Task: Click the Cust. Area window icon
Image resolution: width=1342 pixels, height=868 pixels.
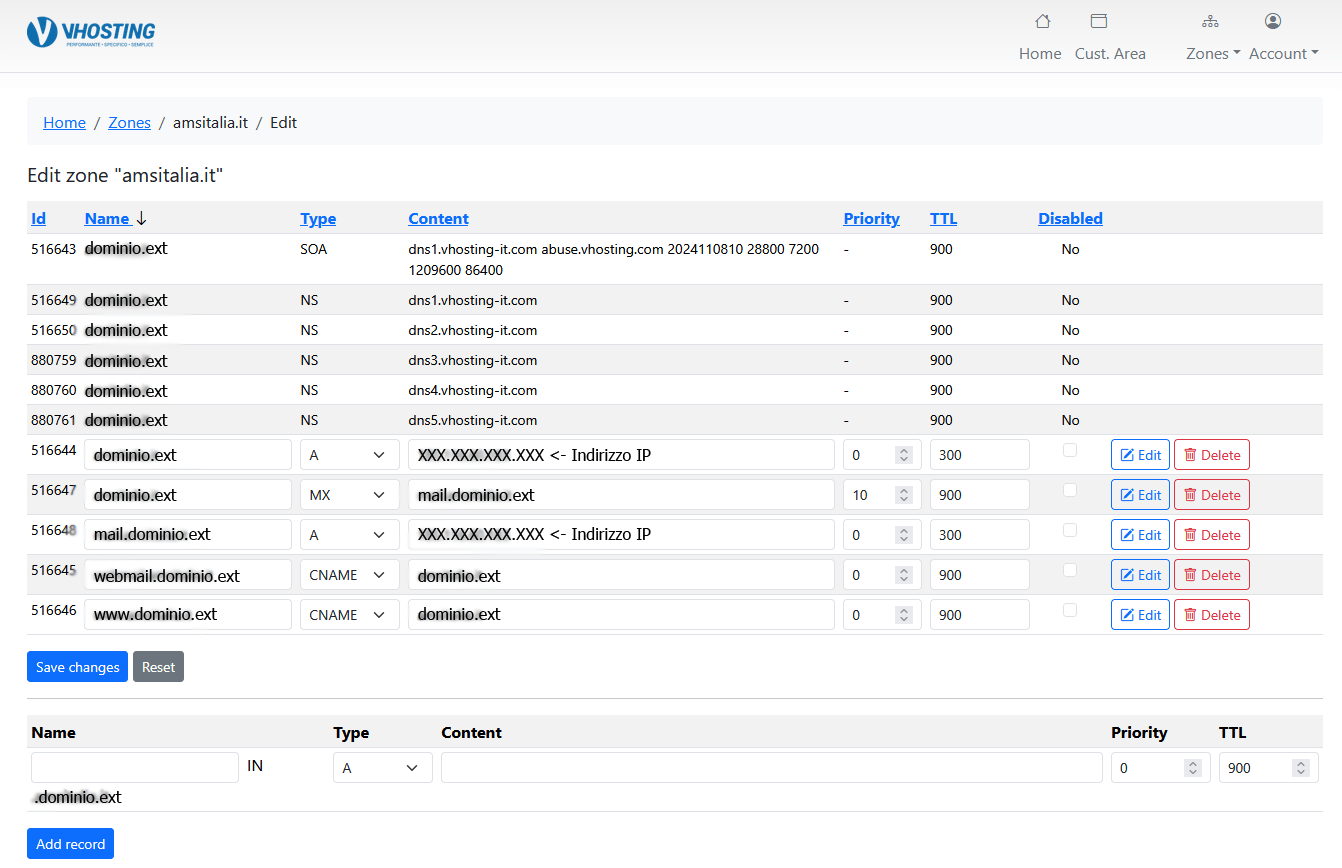Action: click(x=1099, y=21)
